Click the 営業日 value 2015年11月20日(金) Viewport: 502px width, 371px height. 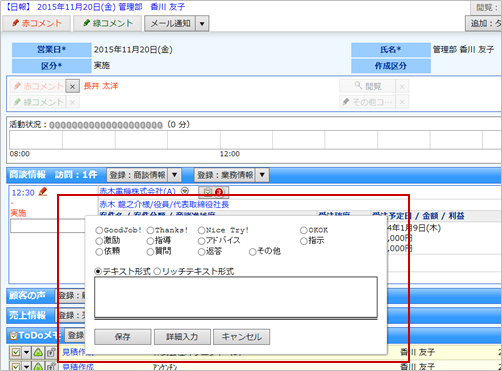(133, 50)
